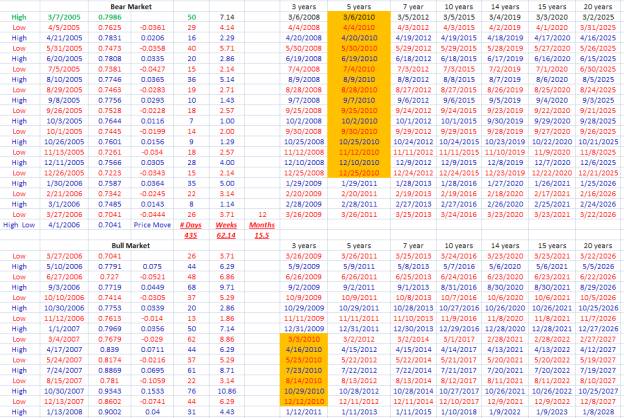Click the date cell 6/27/2006
Image resolution: width=624 pixels, height=418 pixels.
pyautogui.click(x=64, y=277)
